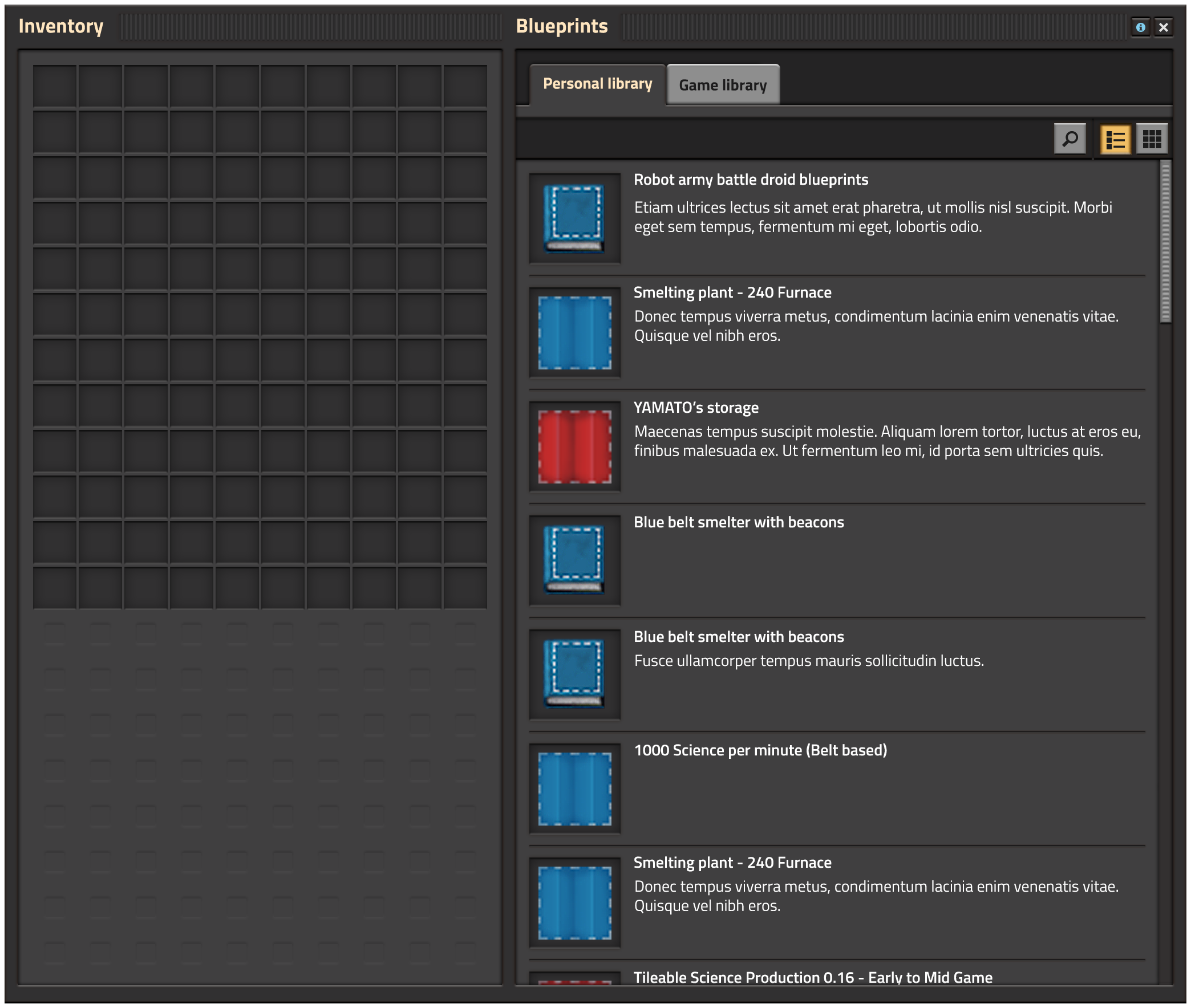Click the YAMATO's storage title
The image size is (1191, 1008).
click(695, 408)
